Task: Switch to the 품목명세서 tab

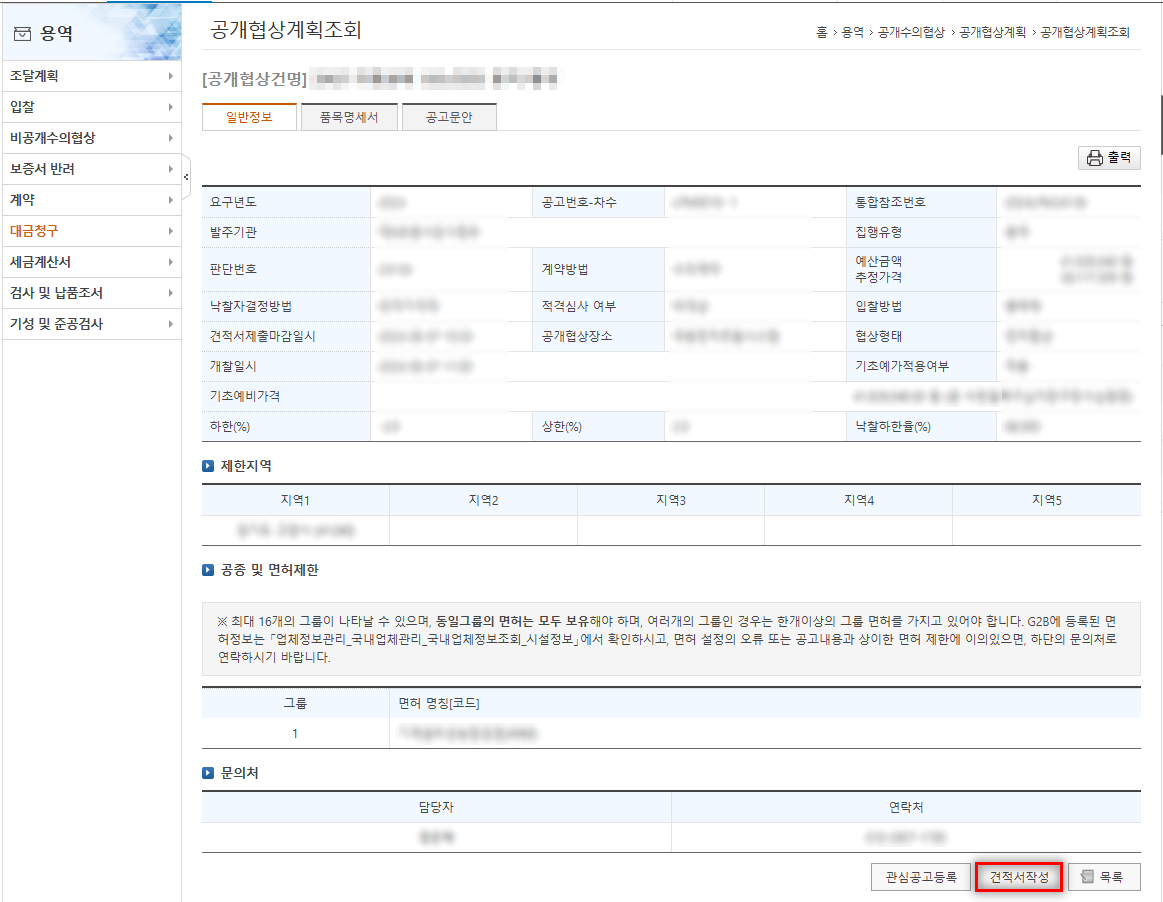Action: [x=348, y=116]
